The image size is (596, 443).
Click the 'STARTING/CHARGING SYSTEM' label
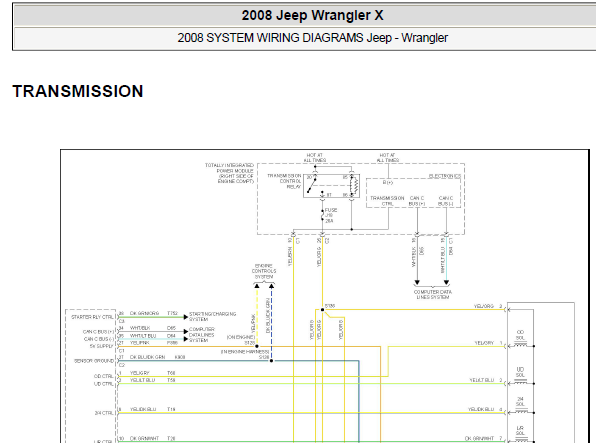pos(212,316)
